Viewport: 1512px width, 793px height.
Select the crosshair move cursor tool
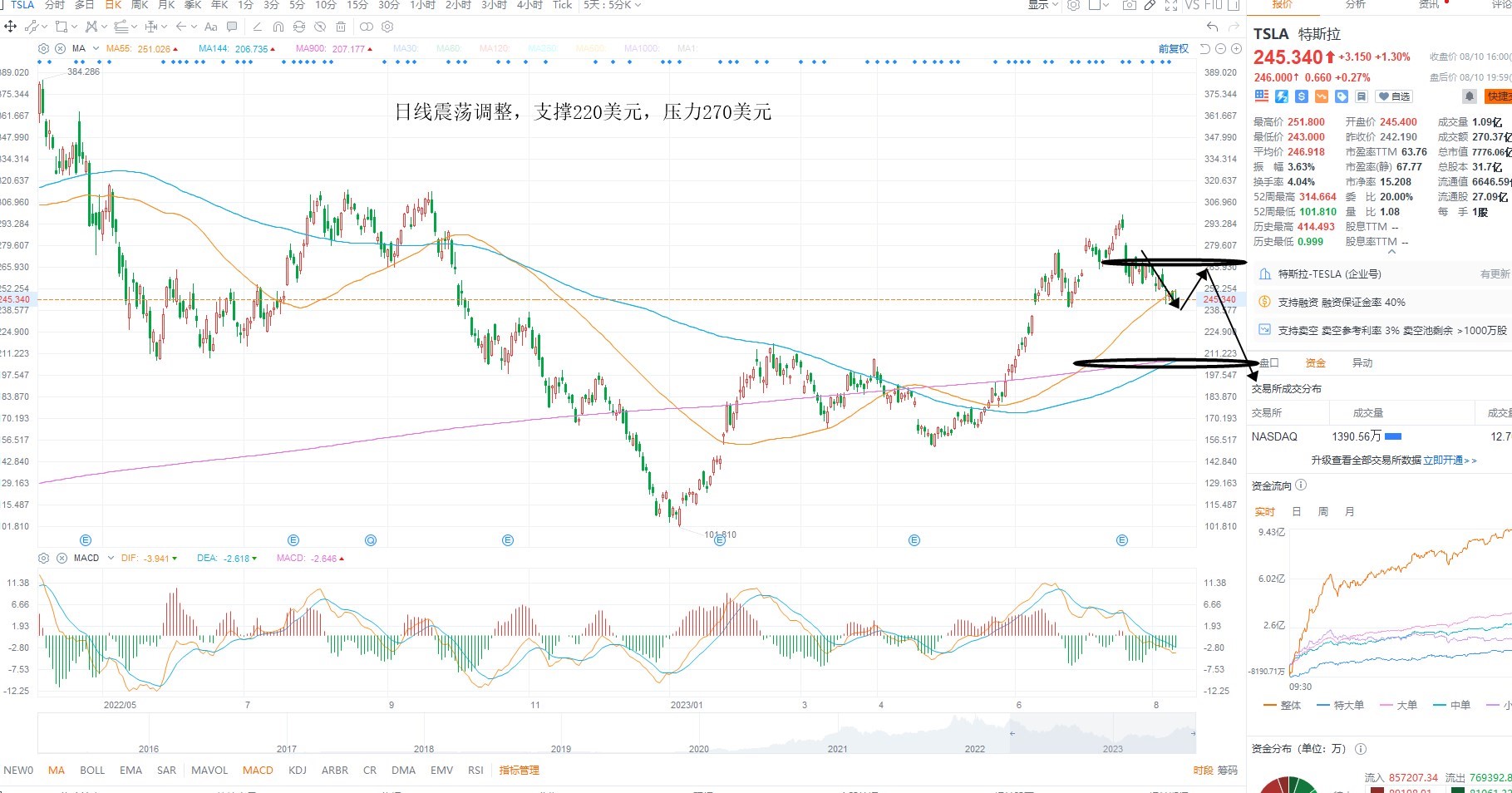(x=11, y=27)
